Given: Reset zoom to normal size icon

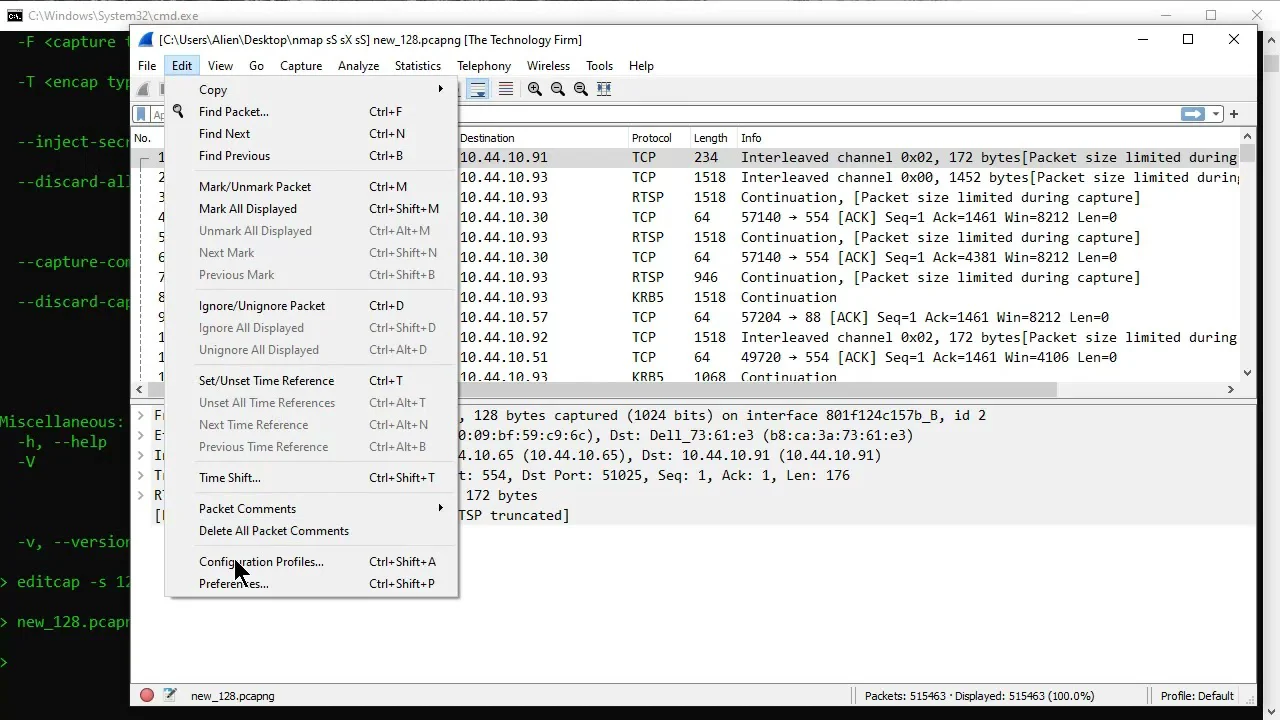Looking at the screenshot, I should click(x=581, y=89).
